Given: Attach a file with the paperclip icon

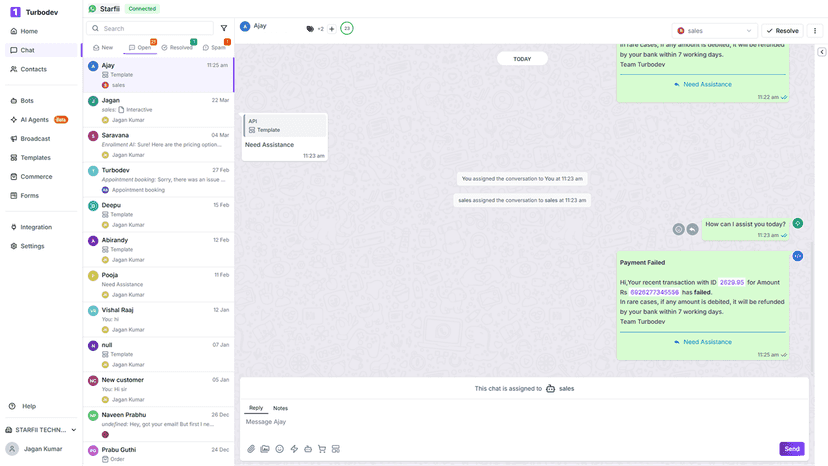Looking at the screenshot, I should (251, 449).
